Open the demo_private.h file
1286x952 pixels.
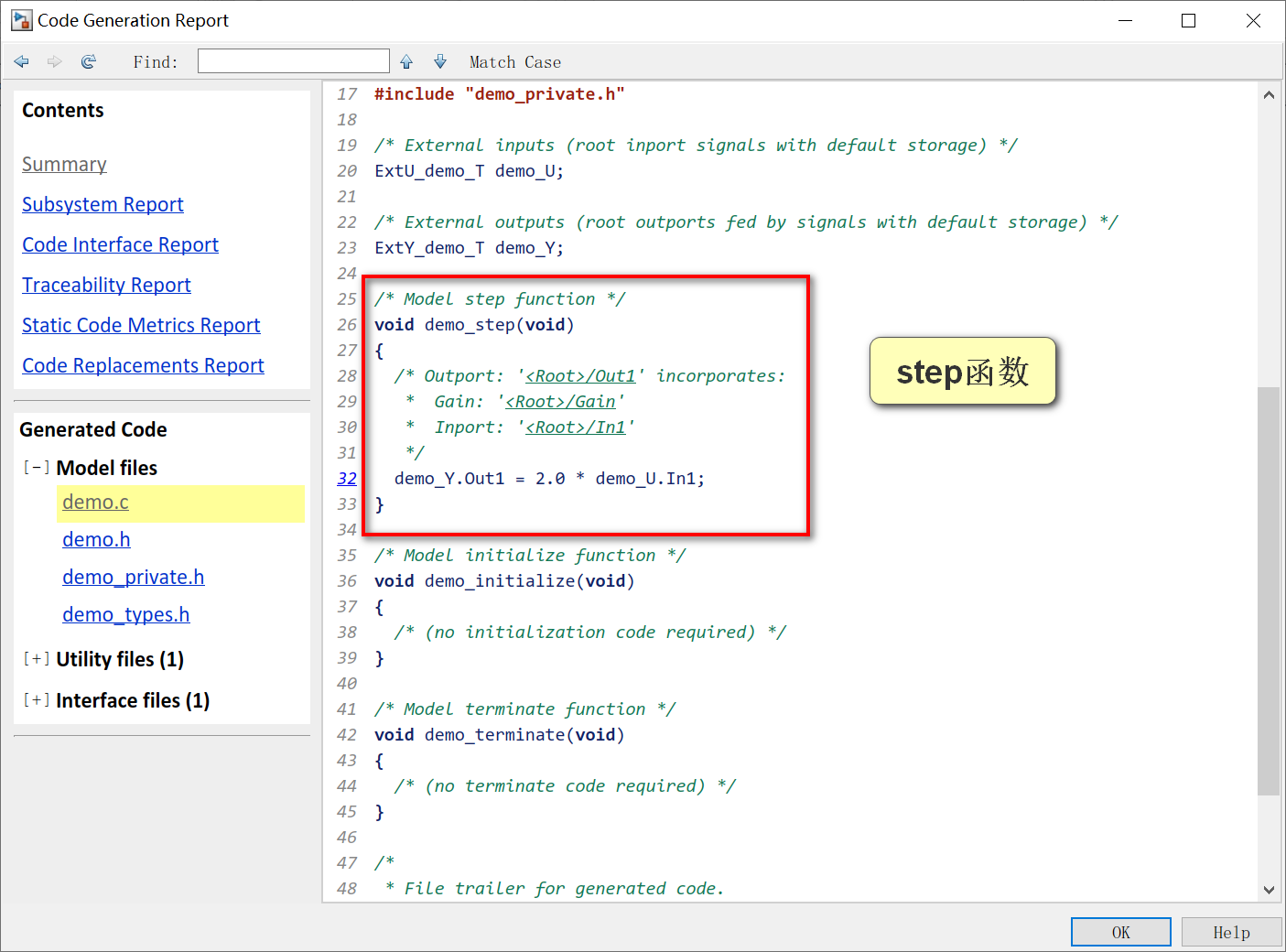click(x=133, y=577)
